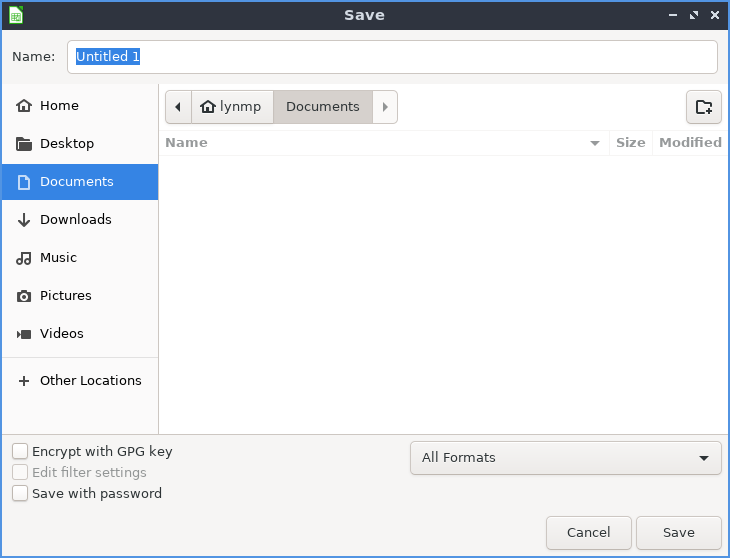This screenshot has height=558, width=730.
Task: Click the path bar right scroll arrow
Action: pyautogui.click(x=385, y=107)
